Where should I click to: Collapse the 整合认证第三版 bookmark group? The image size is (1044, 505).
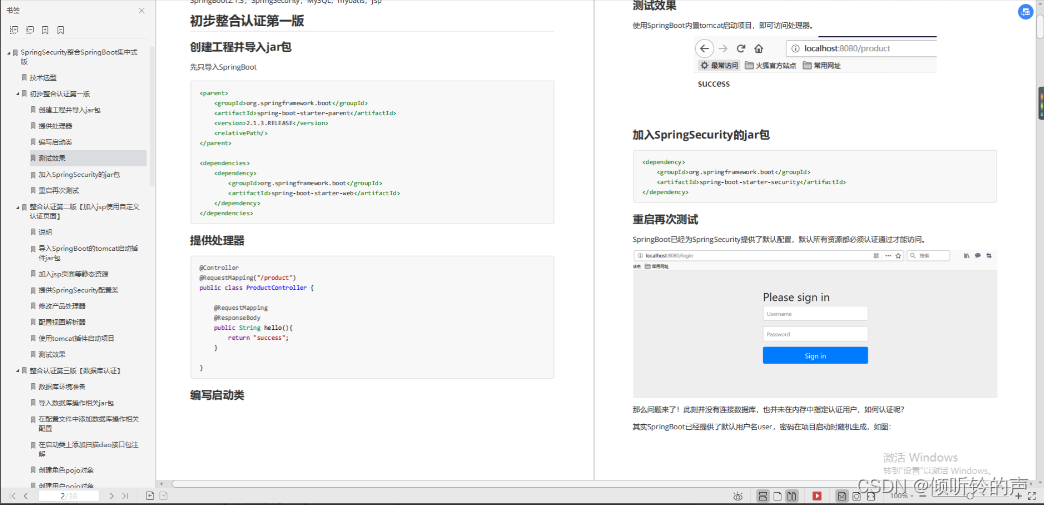coord(18,370)
